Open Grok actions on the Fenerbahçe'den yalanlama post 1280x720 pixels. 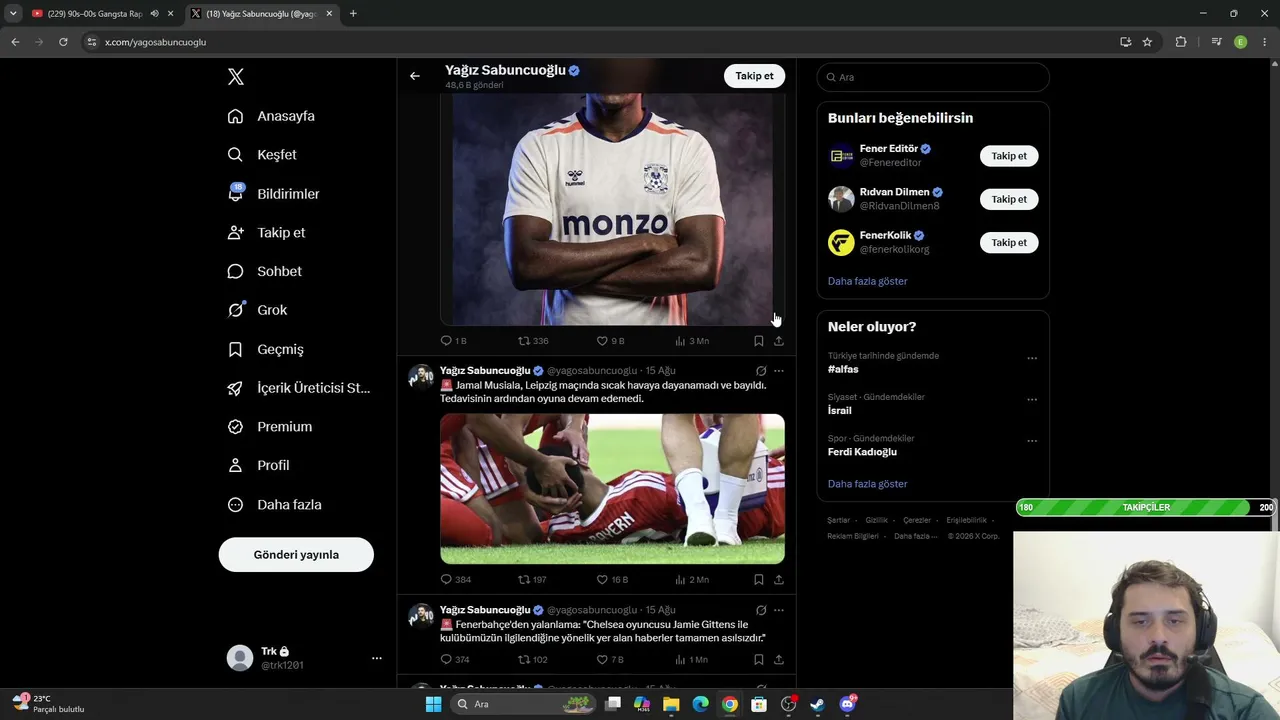point(761,610)
